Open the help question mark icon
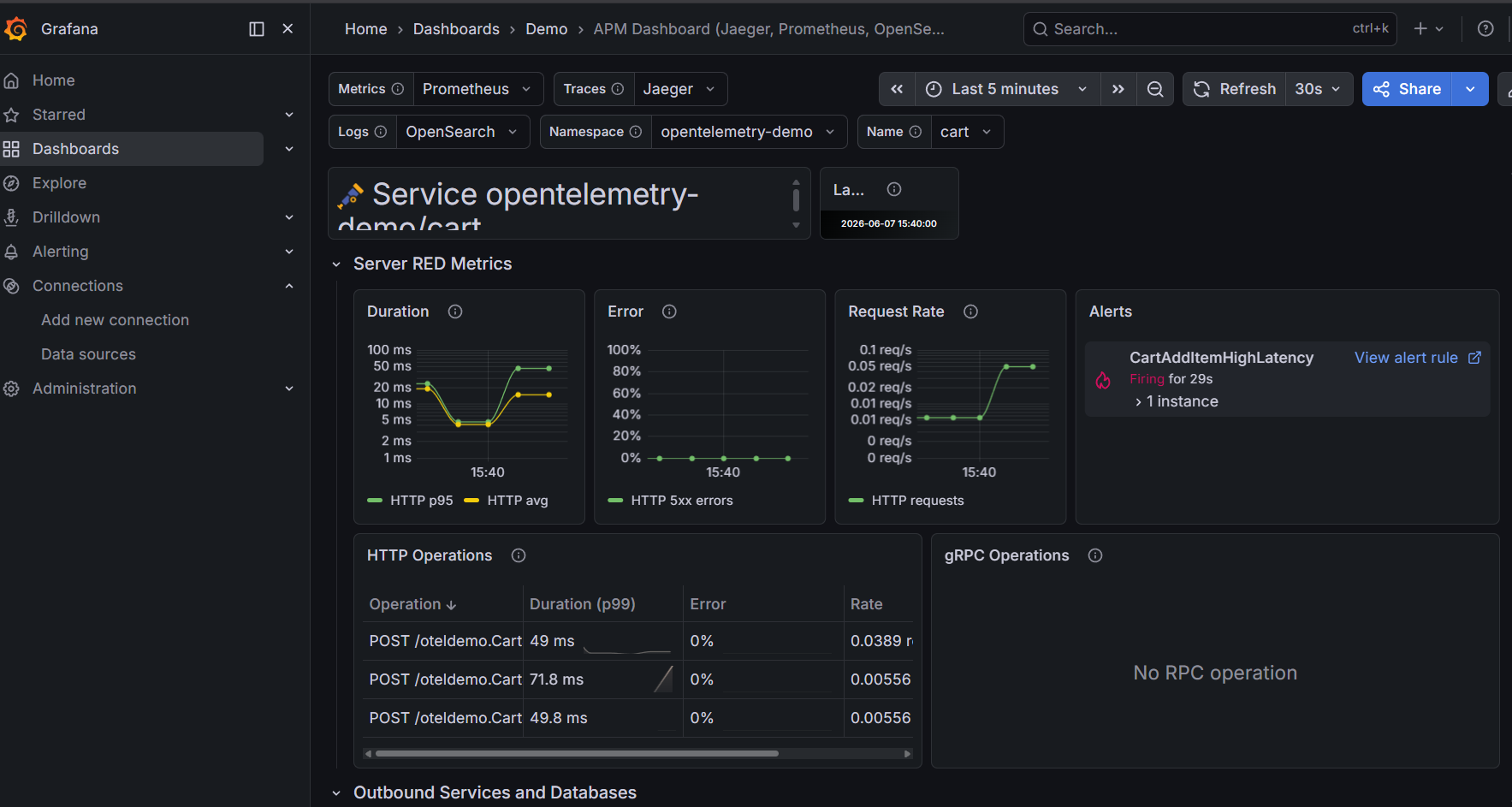 pos(1485,29)
